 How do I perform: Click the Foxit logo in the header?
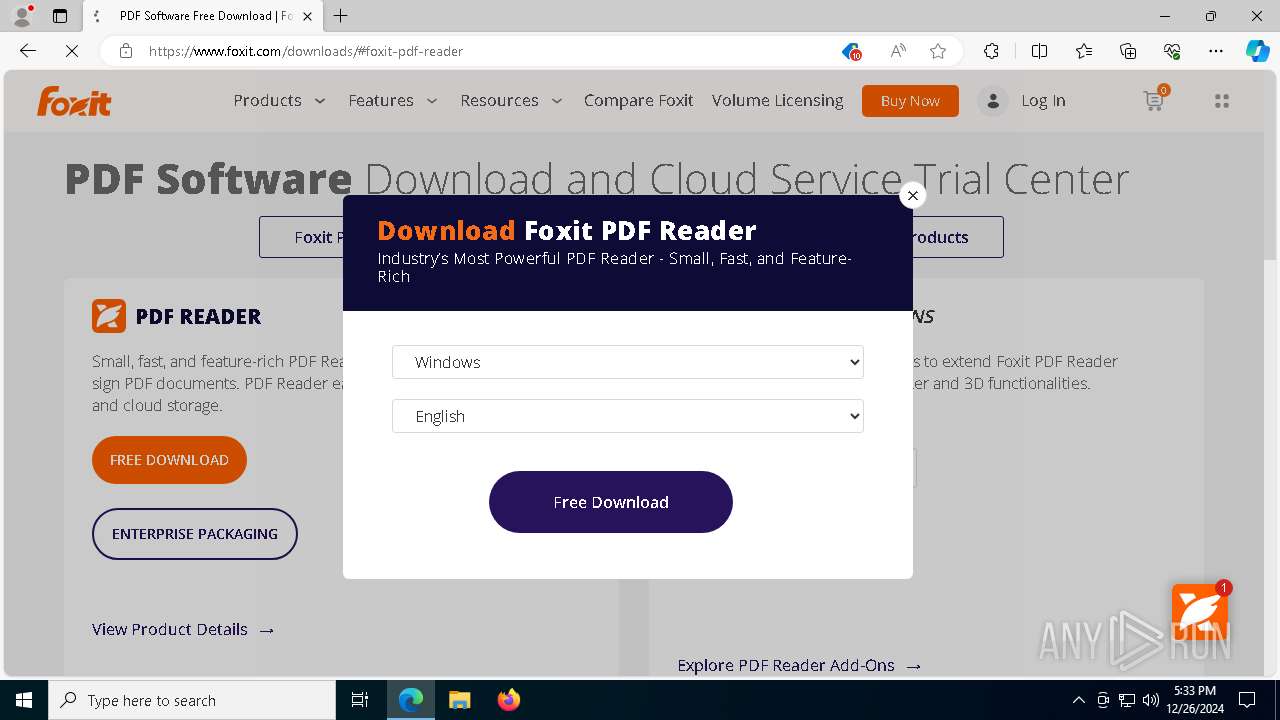(74, 101)
